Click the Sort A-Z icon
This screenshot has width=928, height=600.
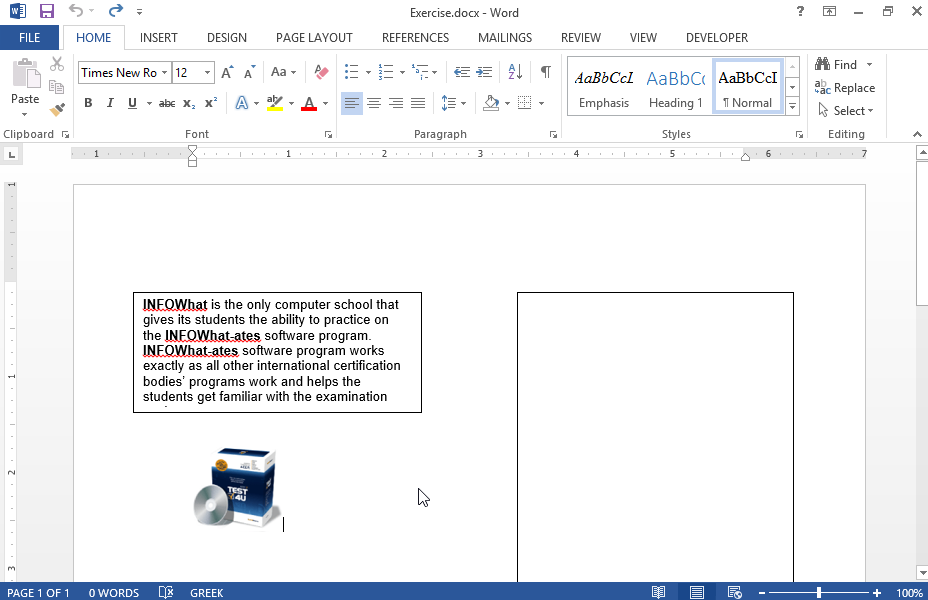coord(515,72)
